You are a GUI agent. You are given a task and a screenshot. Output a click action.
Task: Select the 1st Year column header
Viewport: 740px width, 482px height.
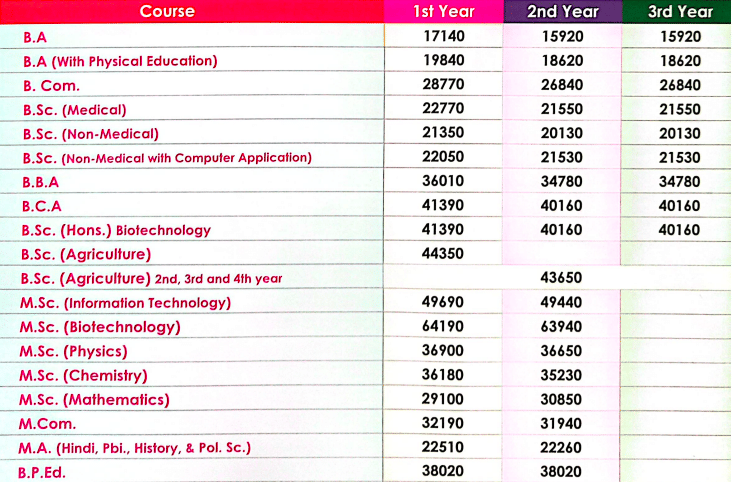443,12
